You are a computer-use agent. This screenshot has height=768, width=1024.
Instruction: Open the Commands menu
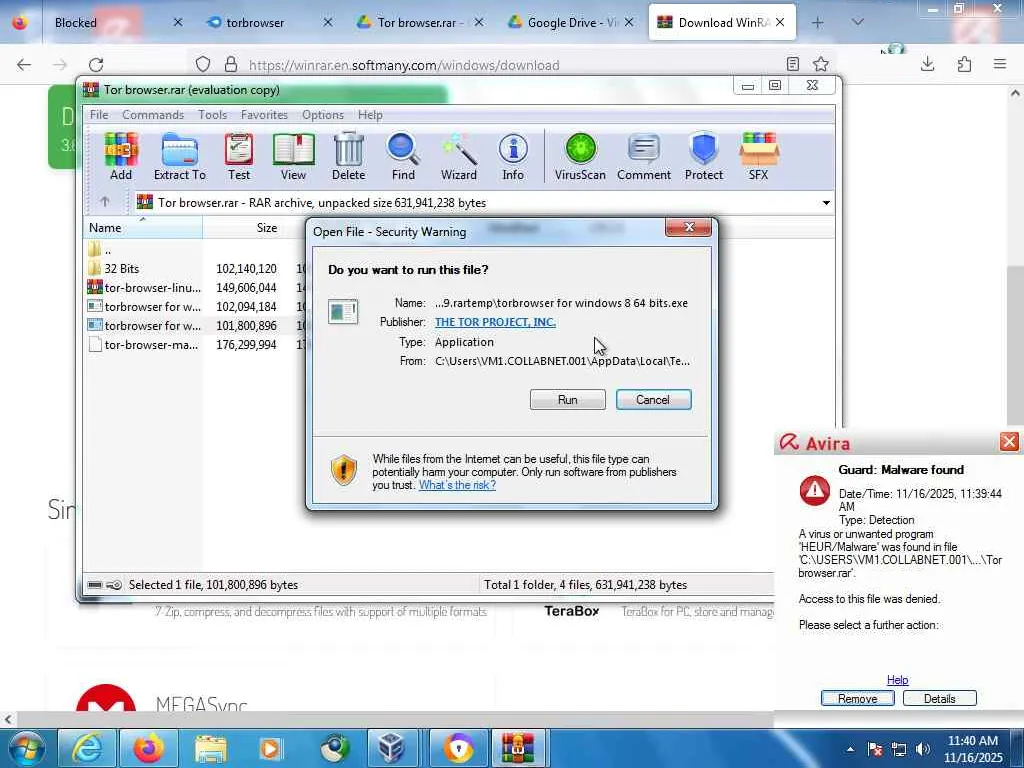point(153,115)
